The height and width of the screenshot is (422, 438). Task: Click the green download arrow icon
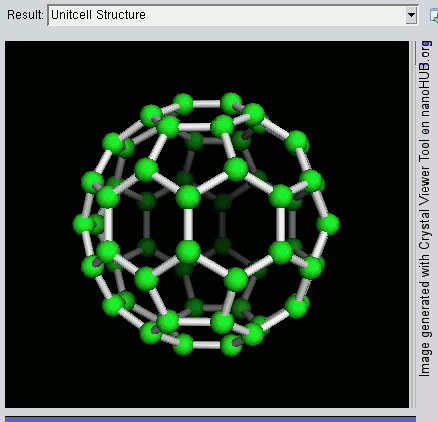pyautogui.click(x=434, y=16)
